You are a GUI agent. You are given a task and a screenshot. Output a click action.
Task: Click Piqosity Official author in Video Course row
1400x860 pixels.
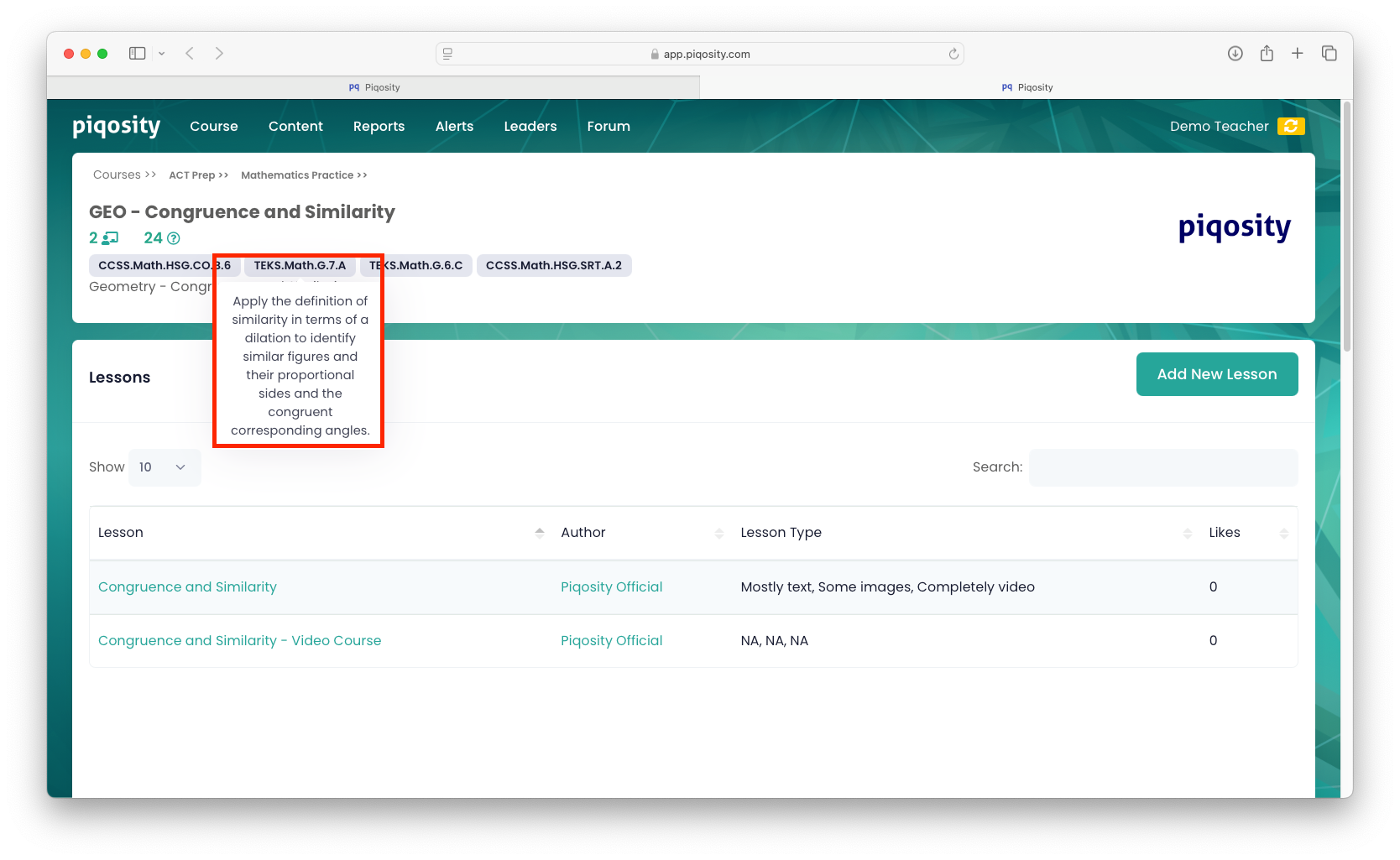612,641
